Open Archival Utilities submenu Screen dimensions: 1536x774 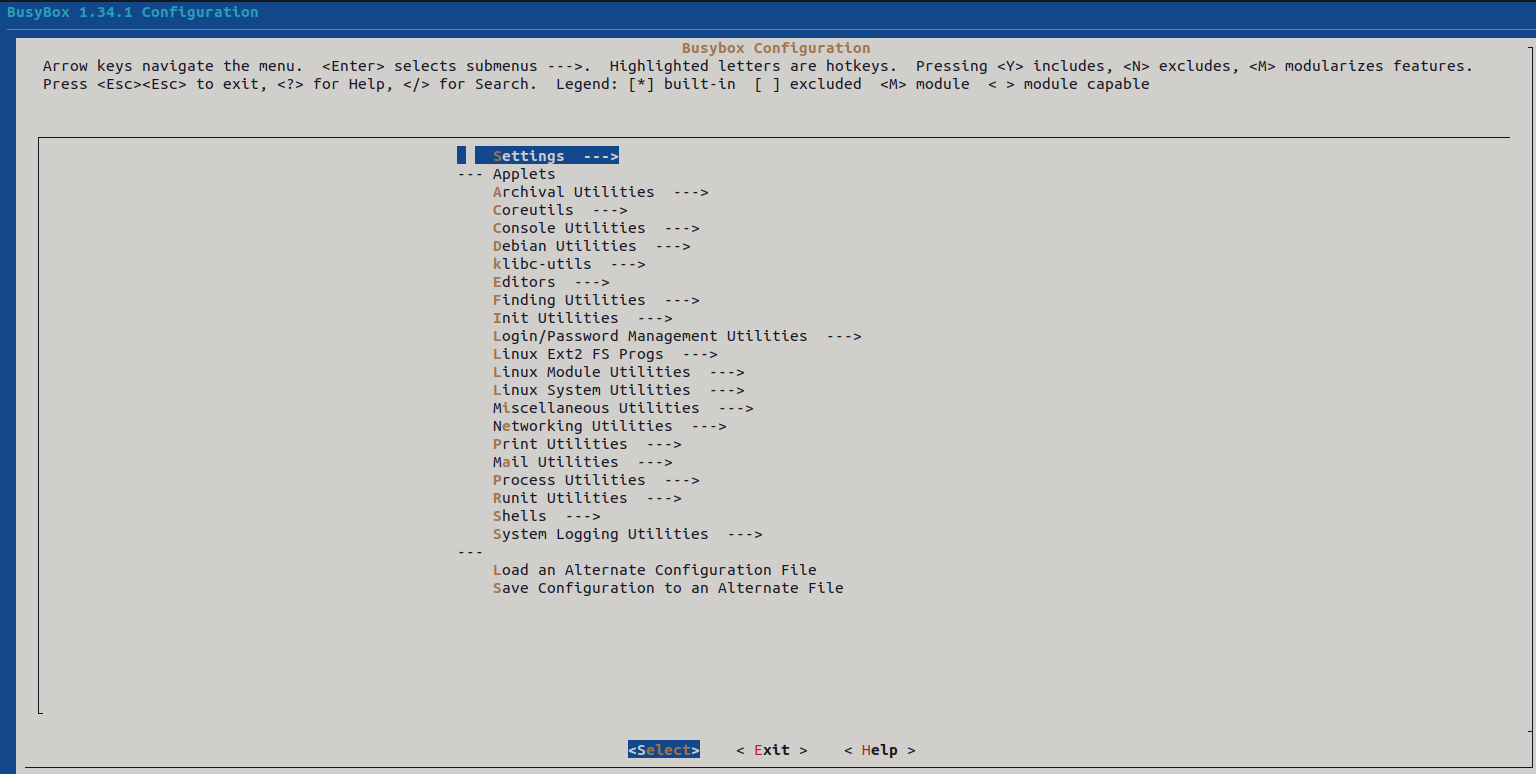click(x=600, y=192)
